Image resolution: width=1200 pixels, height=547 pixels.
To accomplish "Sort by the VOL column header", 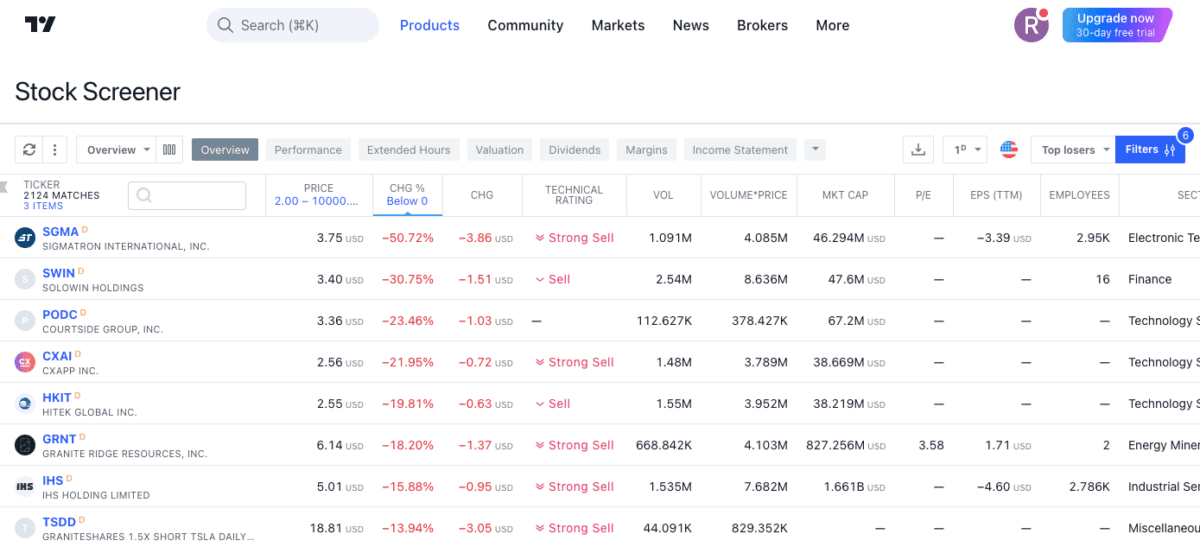I will [663, 195].
